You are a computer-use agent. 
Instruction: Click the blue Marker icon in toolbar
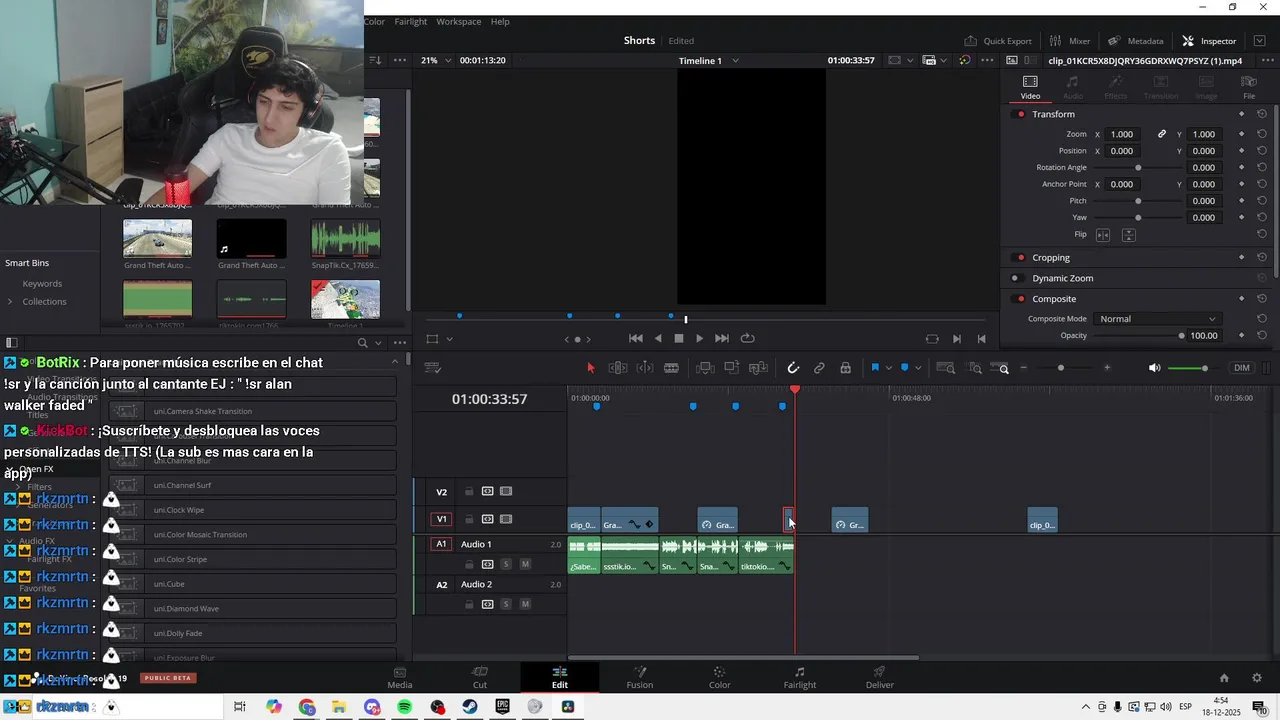(905, 368)
